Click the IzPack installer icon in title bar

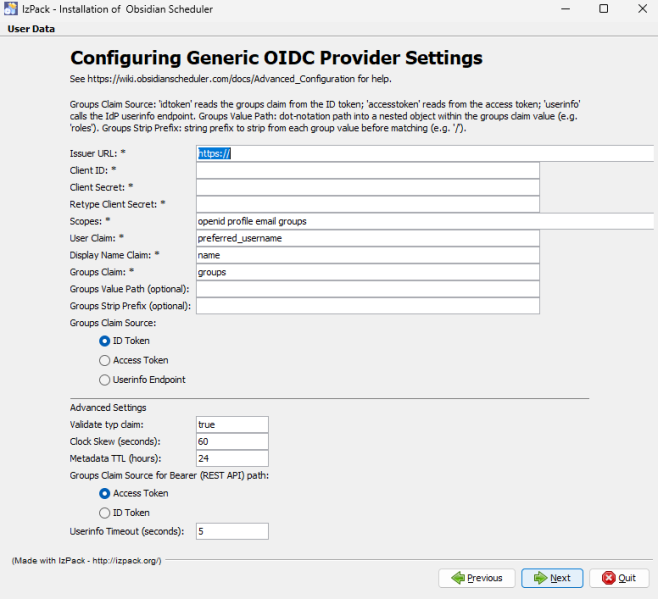click(x=10, y=9)
